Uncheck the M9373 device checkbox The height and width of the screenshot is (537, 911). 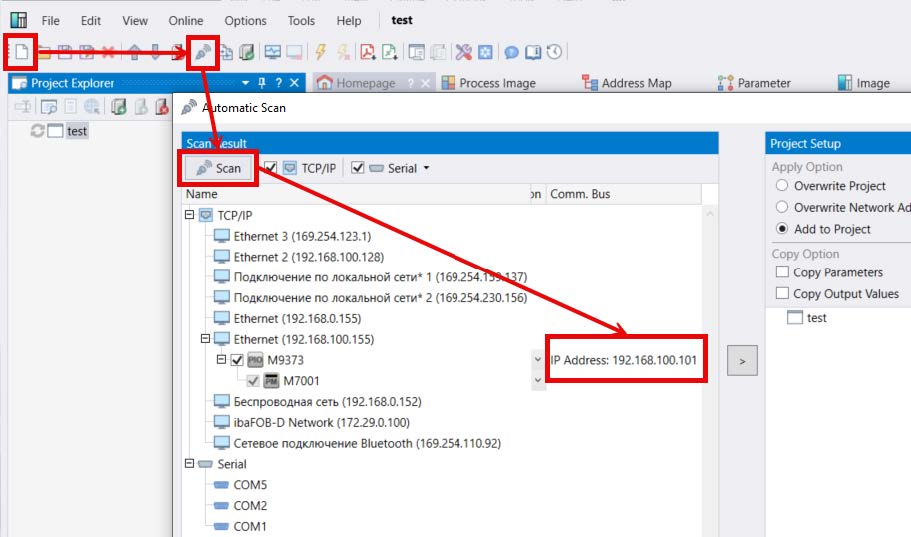(236, 360)
